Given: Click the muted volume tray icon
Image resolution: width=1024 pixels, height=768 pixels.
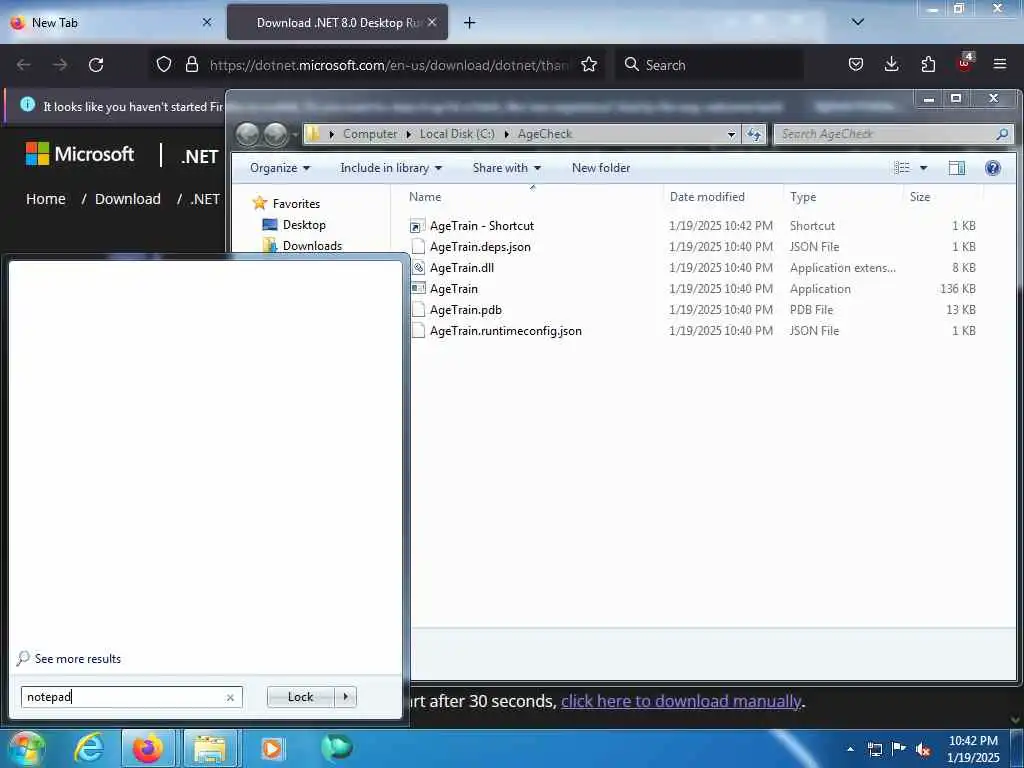Looking at the screenshot, I should (x=923, y=750).
